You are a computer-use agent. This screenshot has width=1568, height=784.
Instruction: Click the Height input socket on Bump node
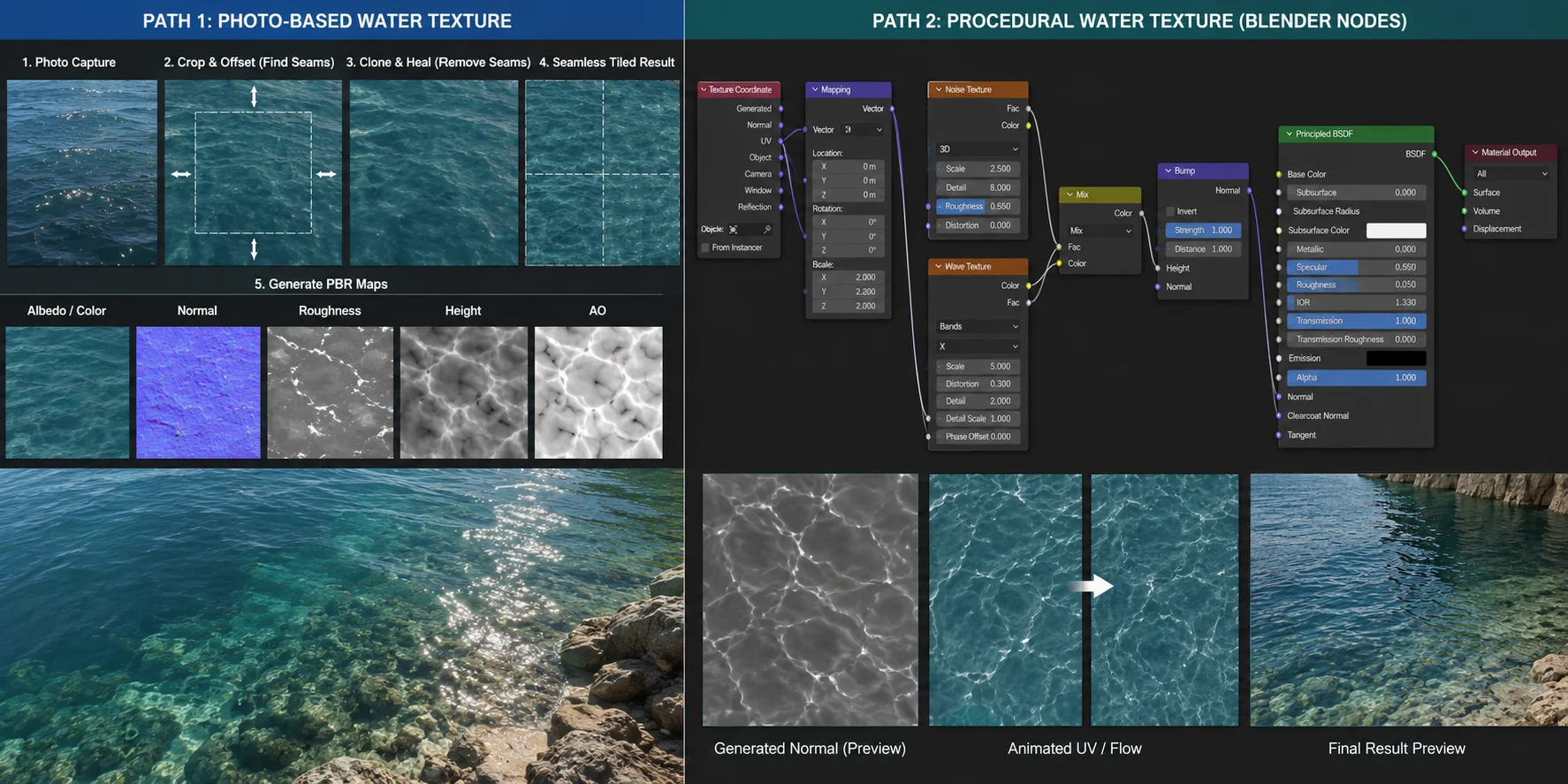[x=1158, y=269]
